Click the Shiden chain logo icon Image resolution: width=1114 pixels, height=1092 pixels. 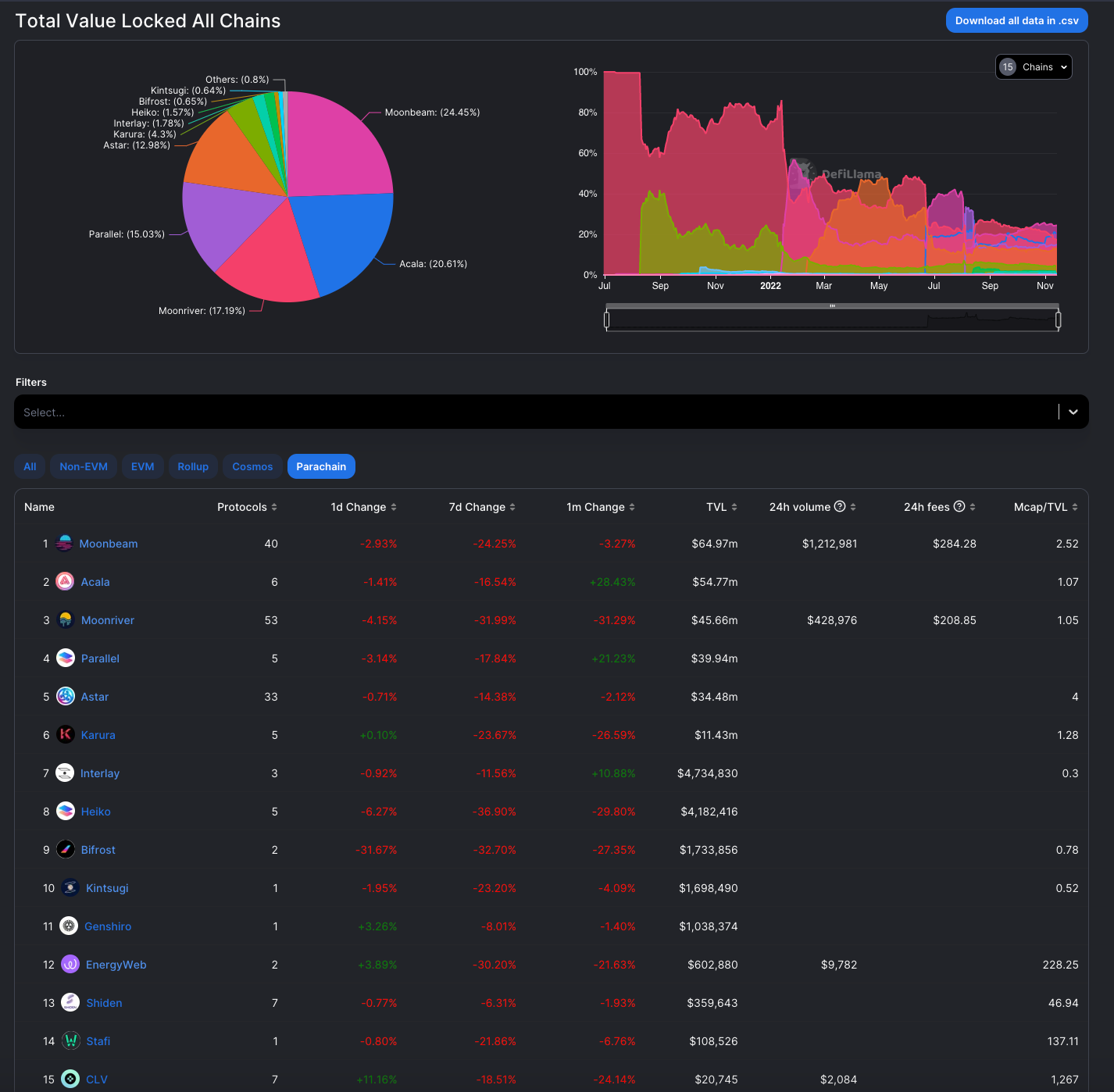click(x=70, y=1002)
